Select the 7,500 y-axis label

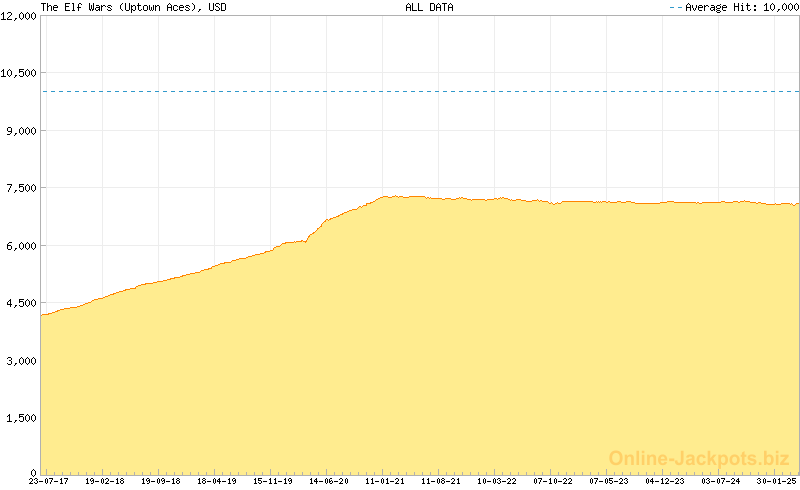(x=20, y=188)
